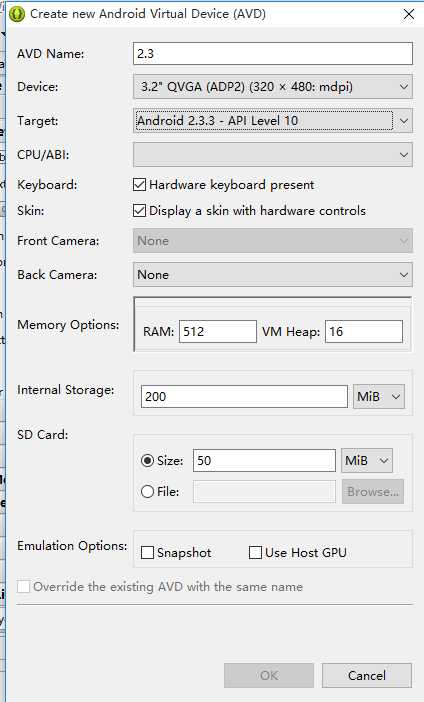Enable the Use Host GPU checkbox
Screen dimensions: 424x702
tap(255, 552)
